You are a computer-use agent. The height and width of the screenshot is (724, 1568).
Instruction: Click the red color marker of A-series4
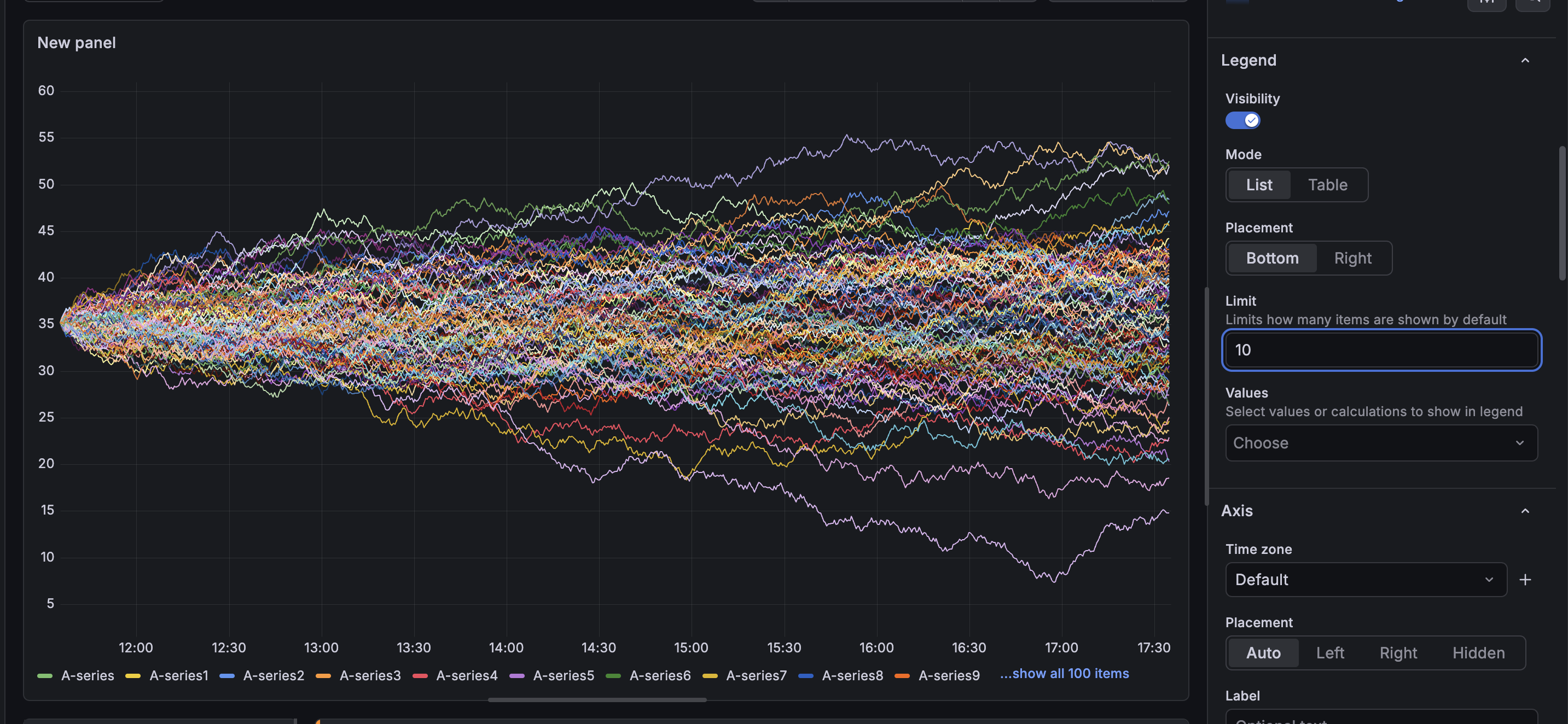420,676
